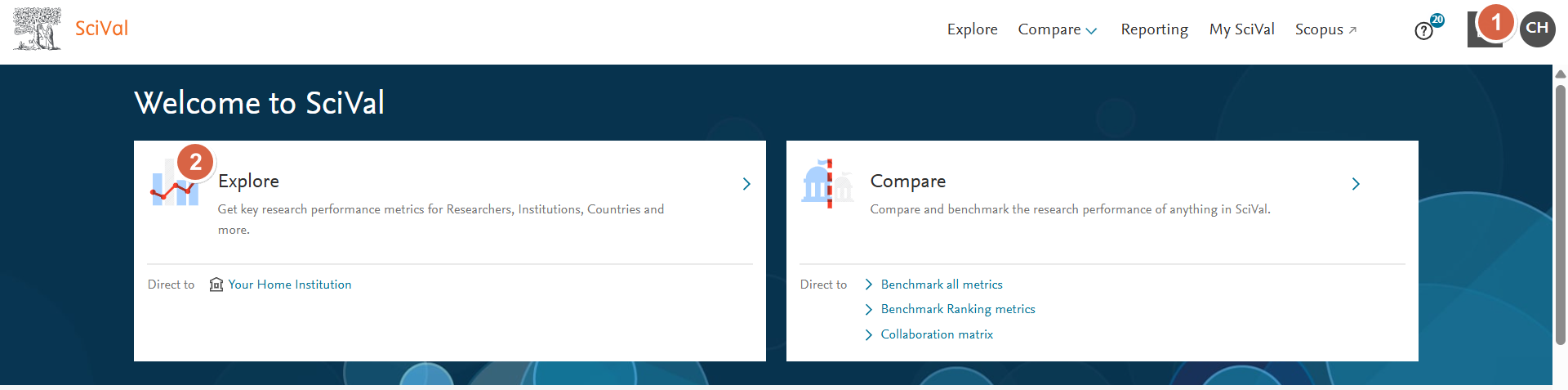
Task: Open the Scopus external link
Action: (x=1325, y=29)
